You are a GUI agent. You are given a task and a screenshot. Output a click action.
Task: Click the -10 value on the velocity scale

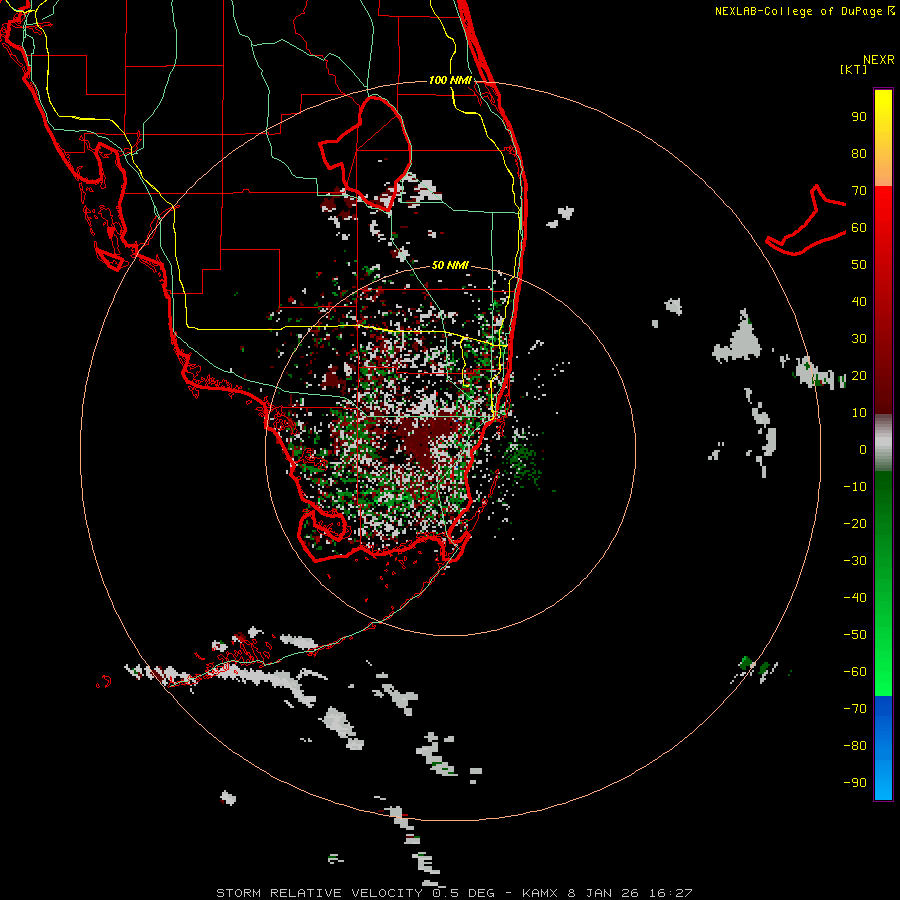[x=855, y=487]
